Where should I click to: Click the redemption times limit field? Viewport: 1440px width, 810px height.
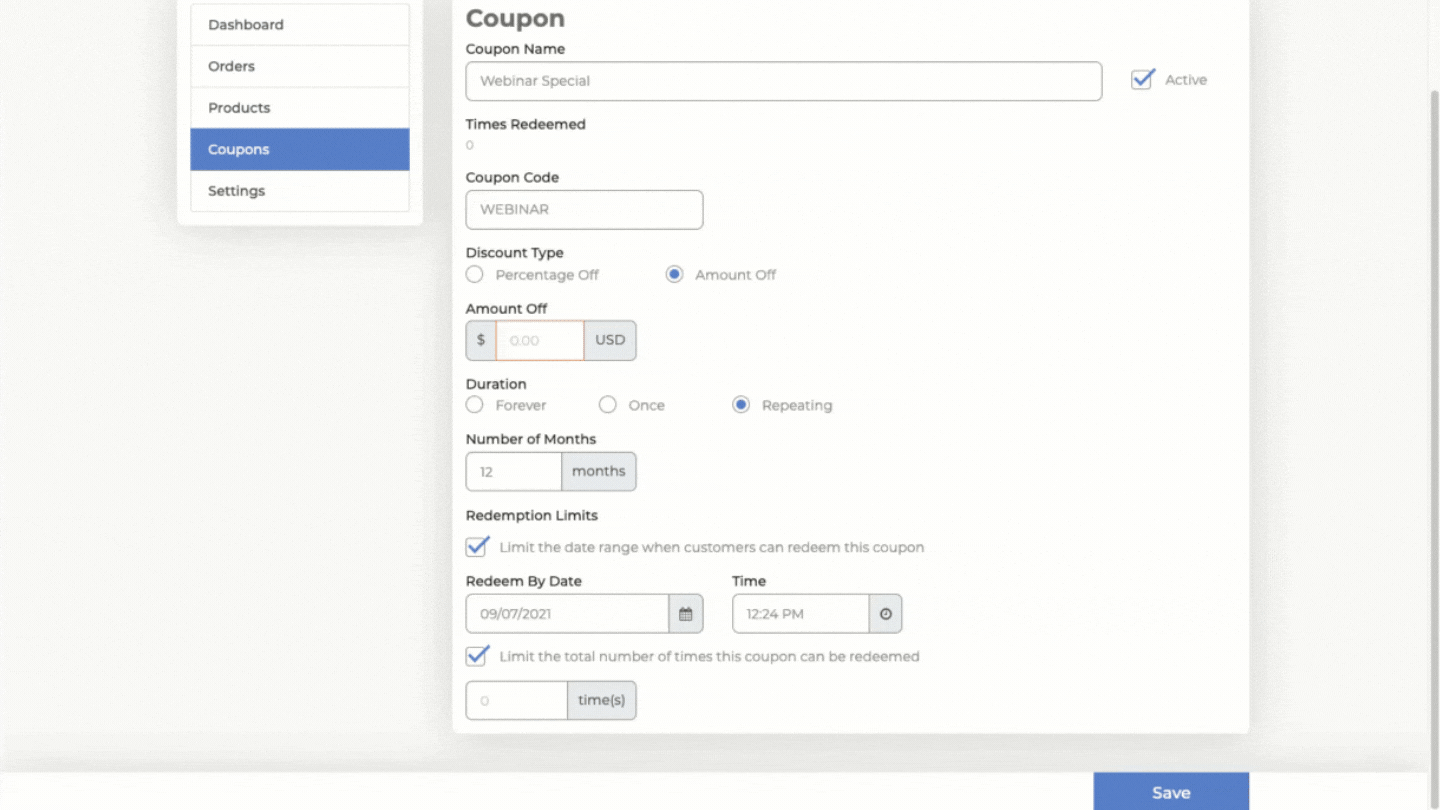(516, 701)
